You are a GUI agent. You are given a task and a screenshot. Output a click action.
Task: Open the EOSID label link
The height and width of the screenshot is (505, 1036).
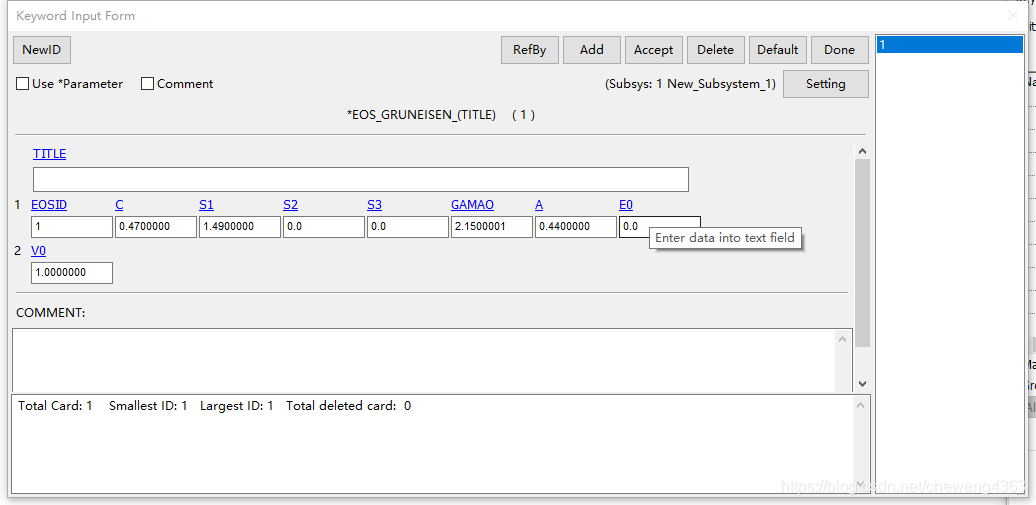pyautogui.click(x=49, y=206)
